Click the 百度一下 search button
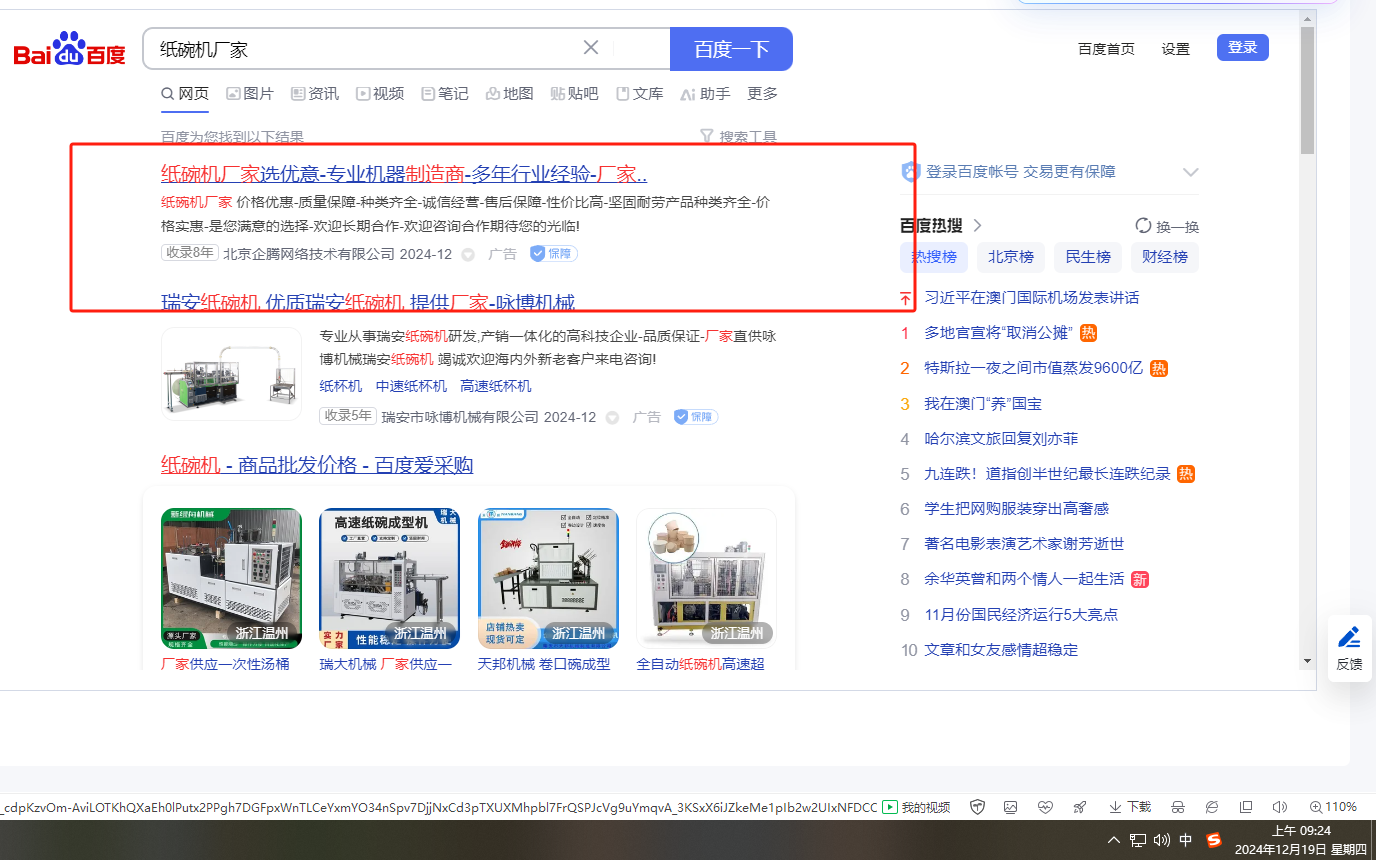The height and width of the screenshot is (860, 1376). pos(731,49)
